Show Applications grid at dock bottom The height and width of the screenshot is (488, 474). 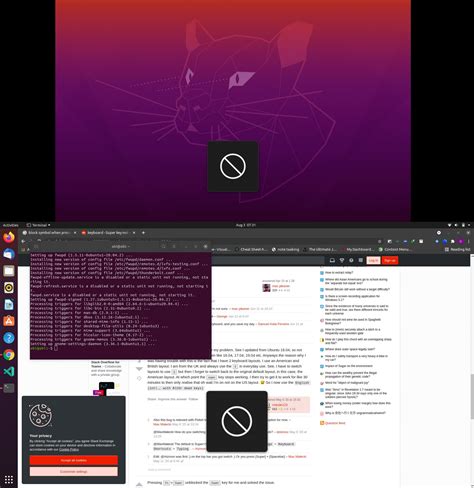pyautogui.click(x=9, y=480)
